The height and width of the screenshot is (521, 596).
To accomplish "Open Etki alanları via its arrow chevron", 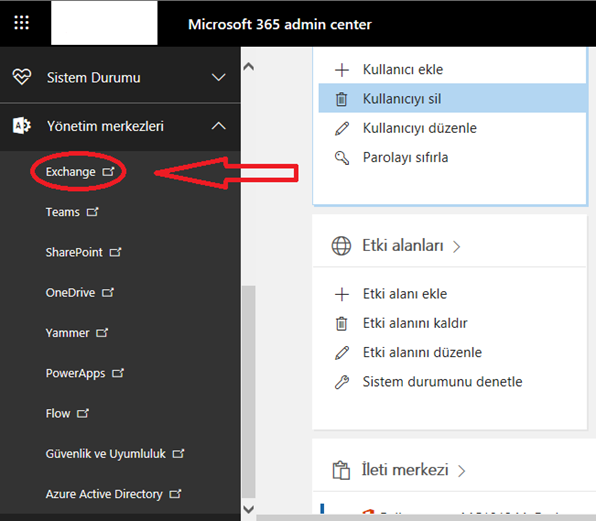I will tap(457, 247).
